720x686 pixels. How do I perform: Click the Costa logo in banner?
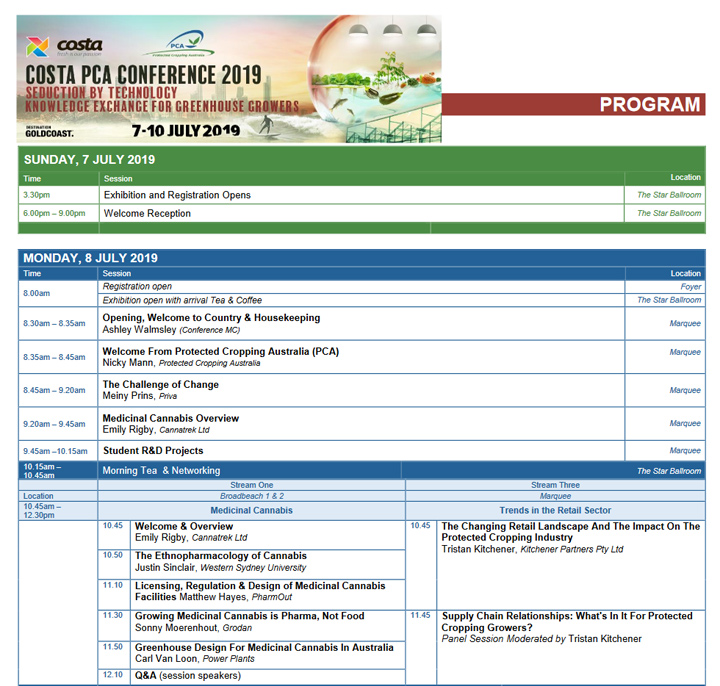pos(64,46)
